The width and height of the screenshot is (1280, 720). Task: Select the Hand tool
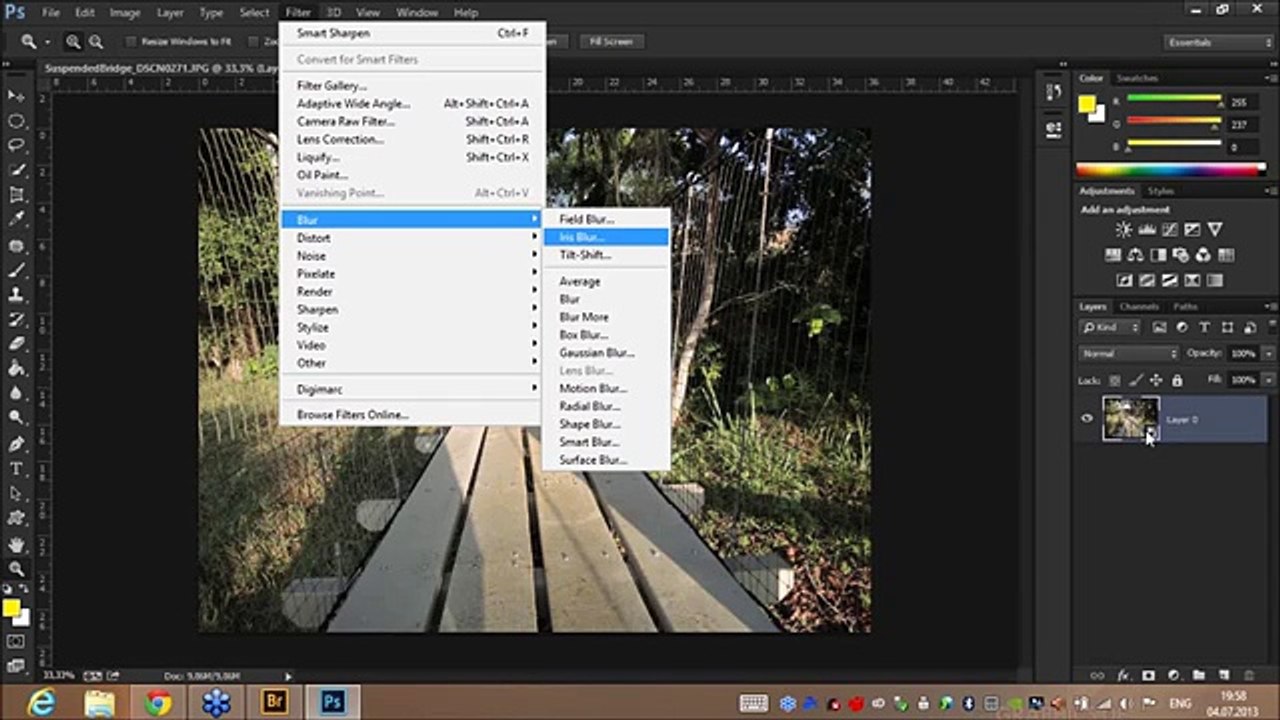(16, 545)
